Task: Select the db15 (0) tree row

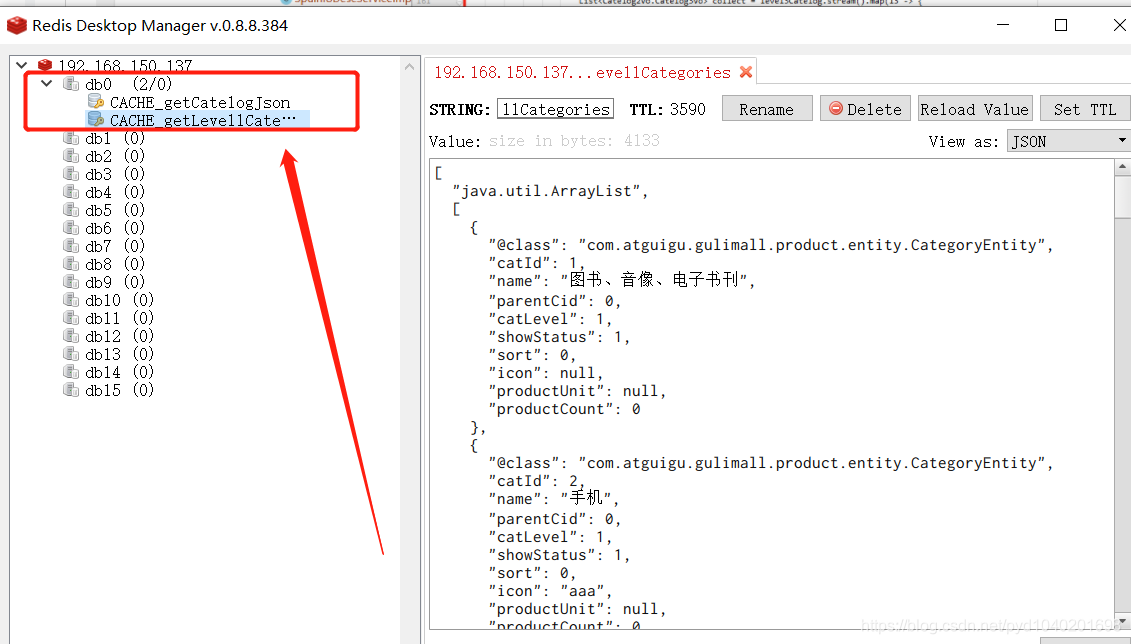Action: [x=118, y=390]
